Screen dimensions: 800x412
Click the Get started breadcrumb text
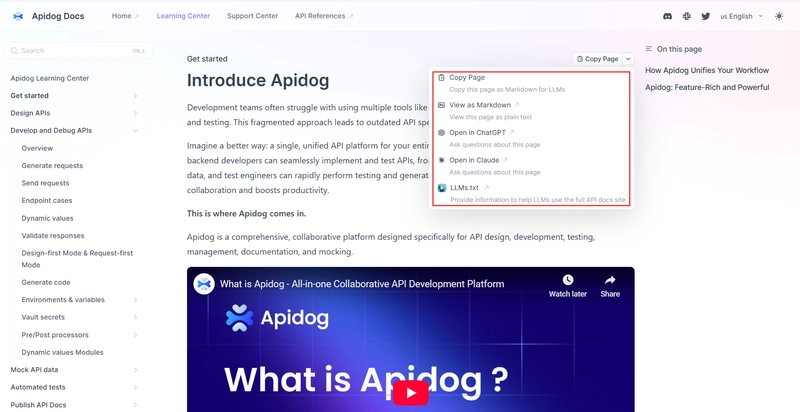(x=207, y=59)
